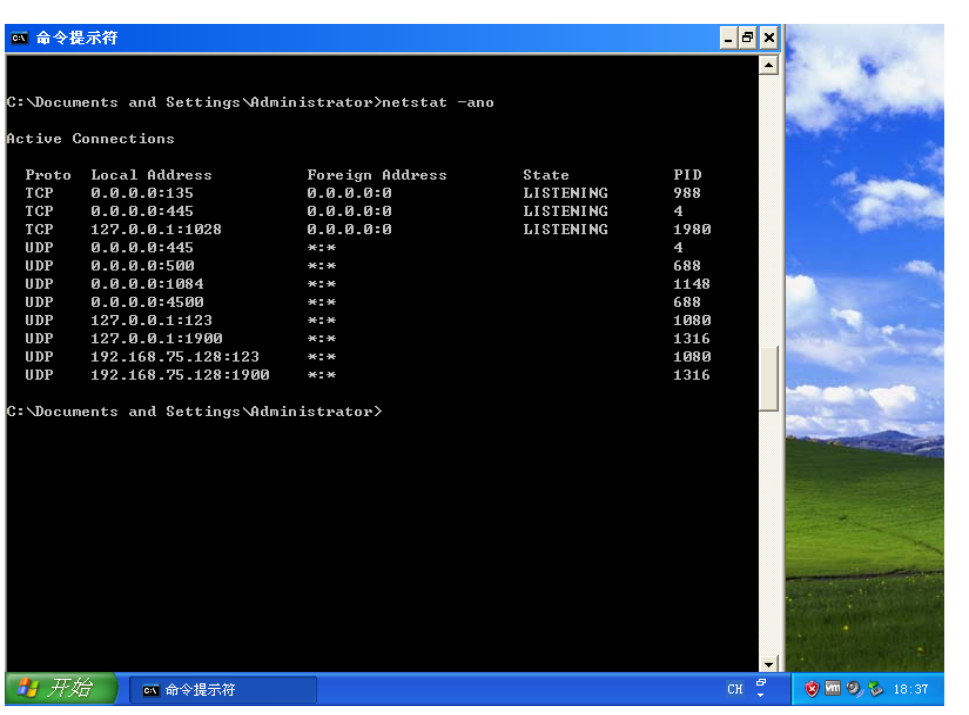
Task: Click the Foreign Address column header
Action: (x=377, y=175)
